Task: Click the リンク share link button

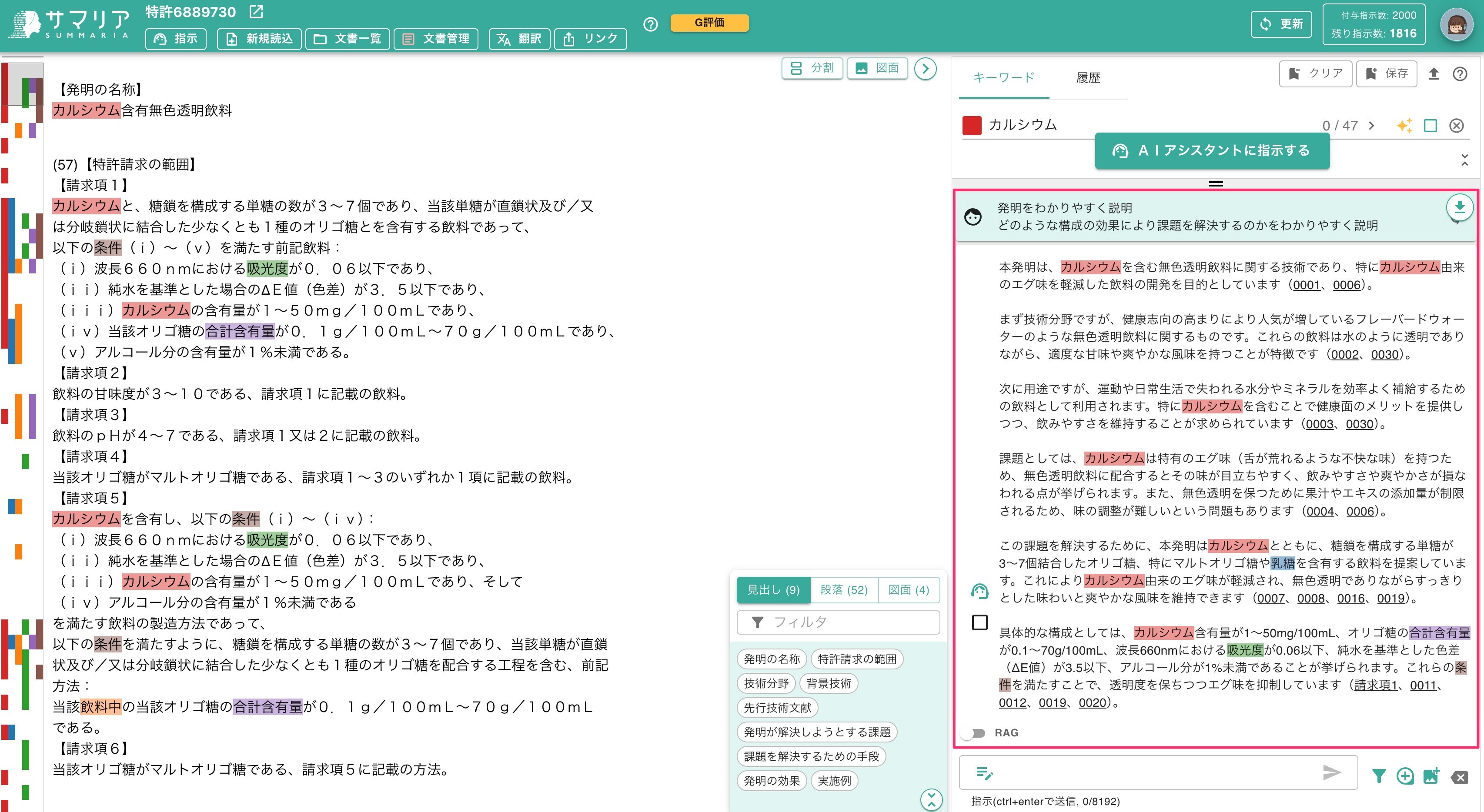Action: tap(590, 39)
